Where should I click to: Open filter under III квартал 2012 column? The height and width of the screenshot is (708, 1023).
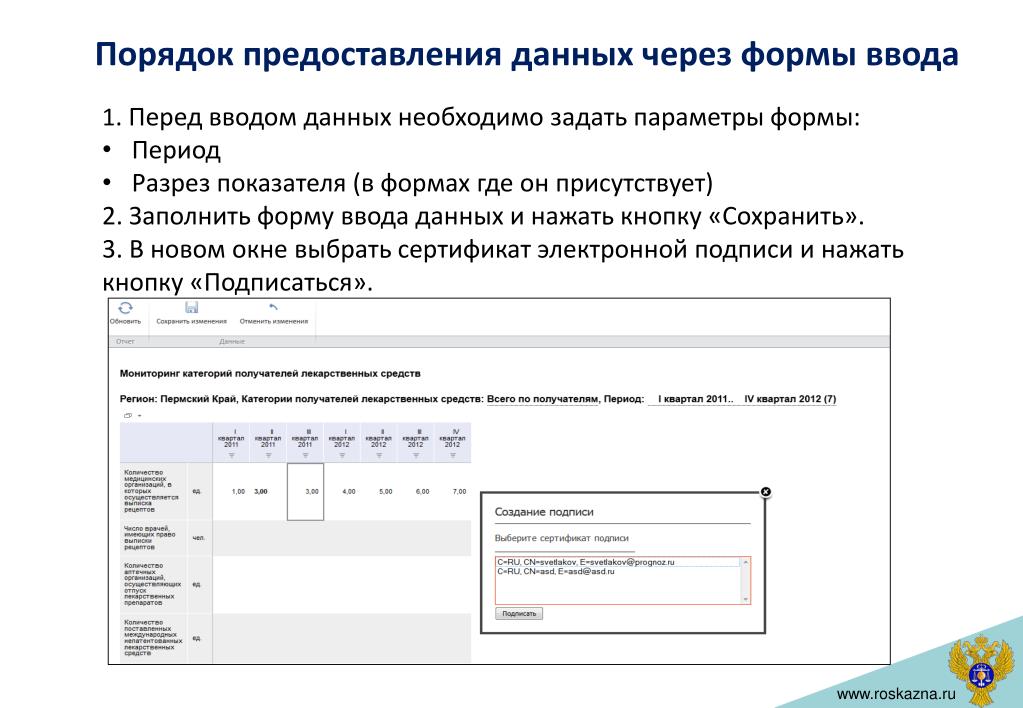pos(416,455)
